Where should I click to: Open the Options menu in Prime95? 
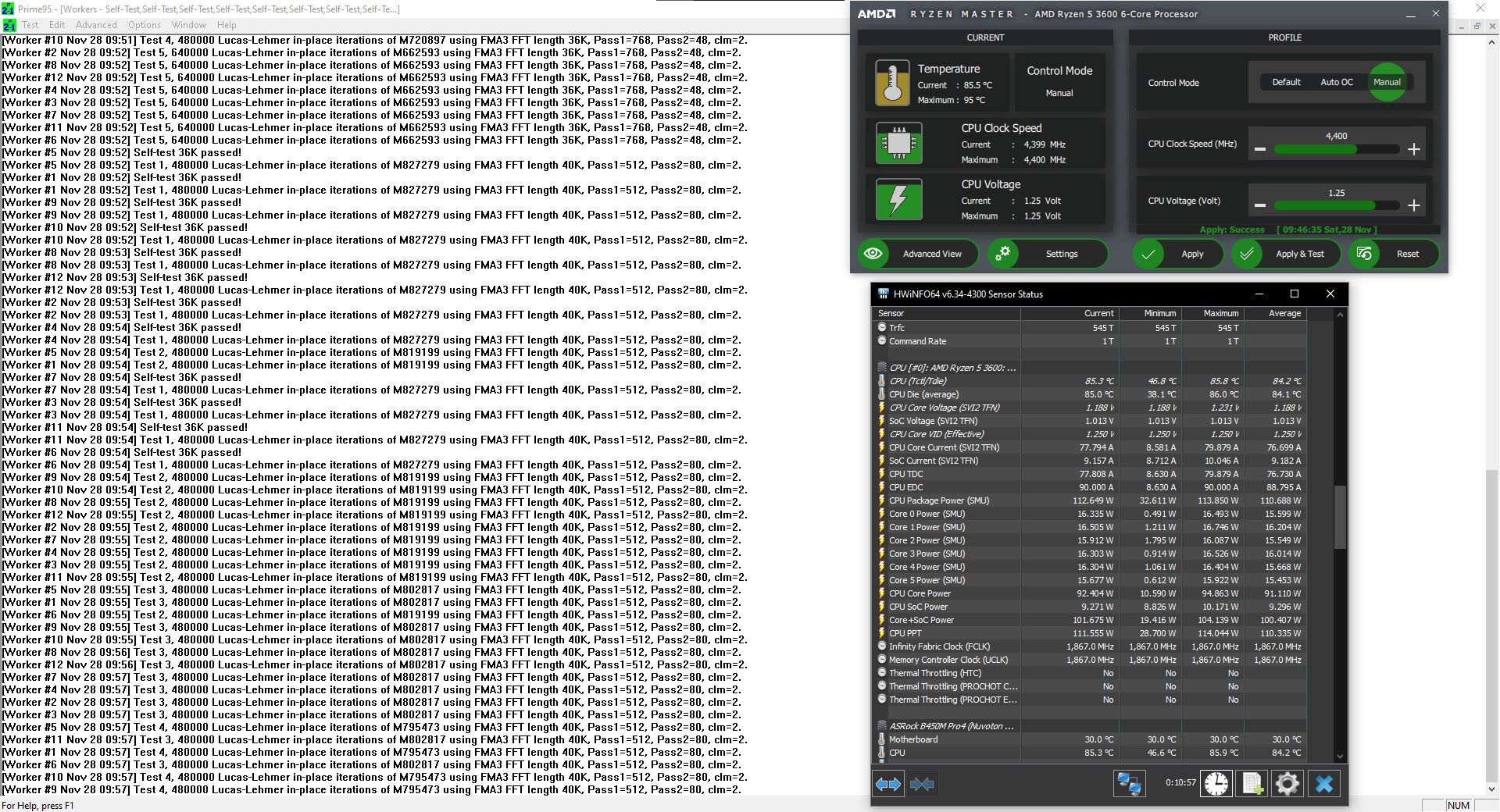[145, 25]
